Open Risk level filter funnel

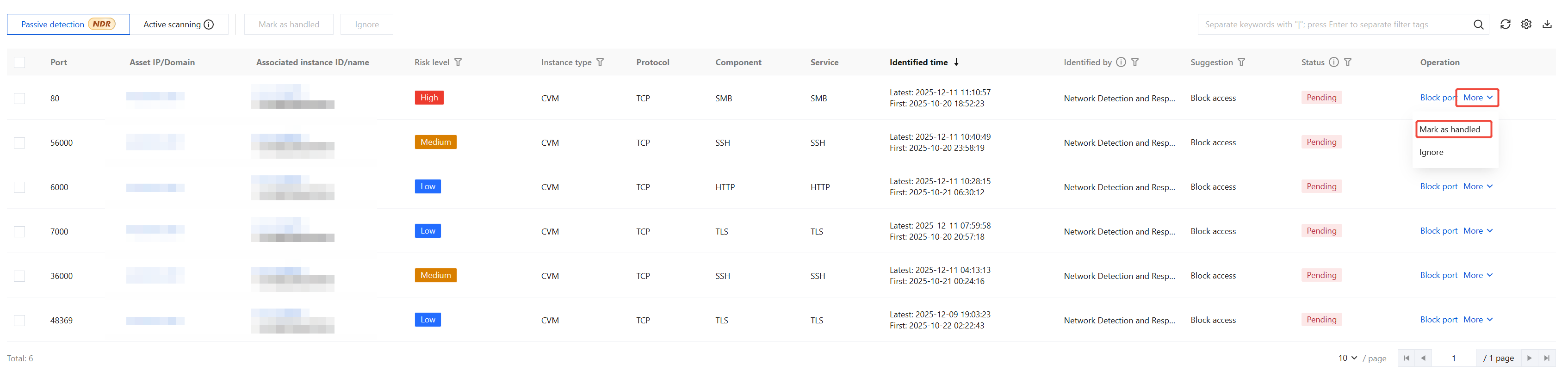pyautogui.click(x=459, y=62)
